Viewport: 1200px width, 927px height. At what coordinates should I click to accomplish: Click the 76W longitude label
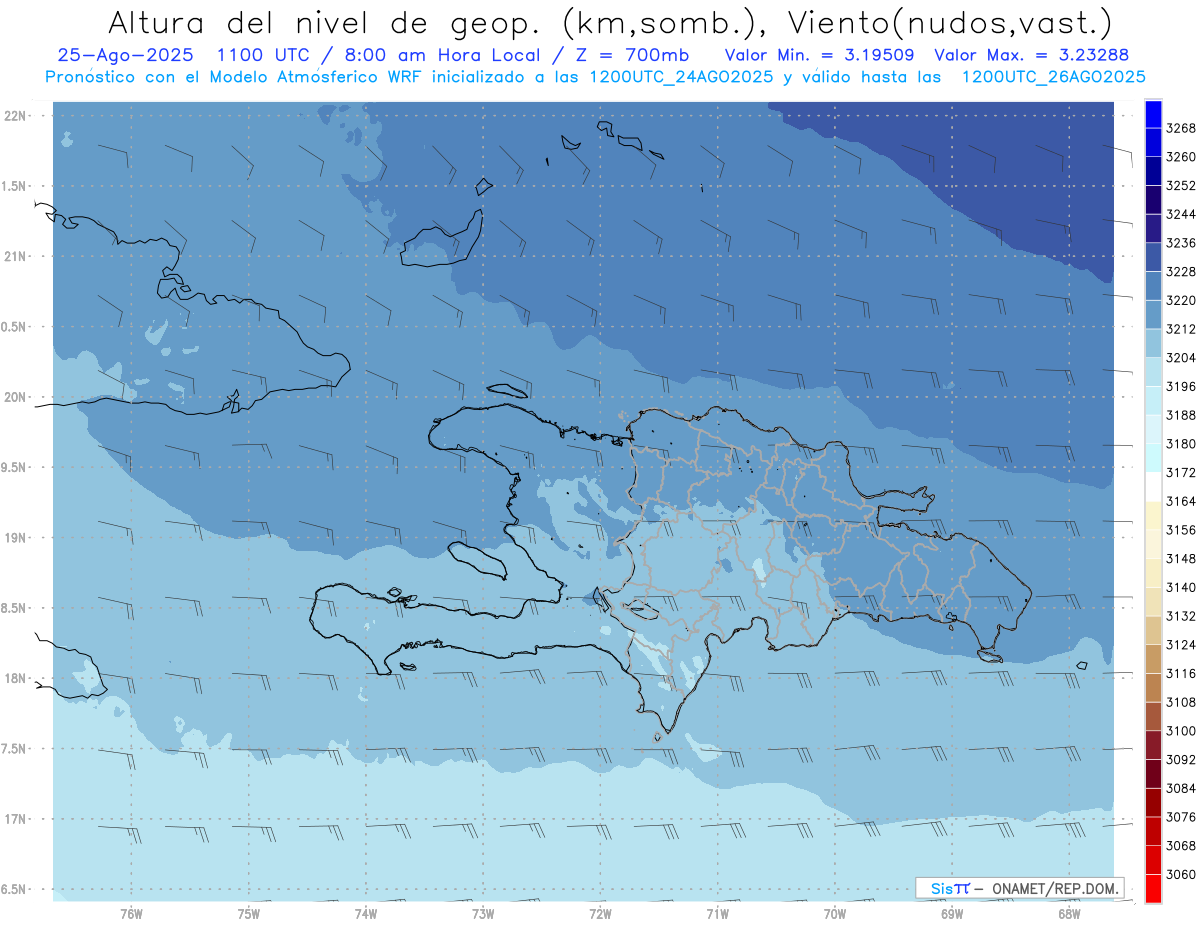pos(131,913)
